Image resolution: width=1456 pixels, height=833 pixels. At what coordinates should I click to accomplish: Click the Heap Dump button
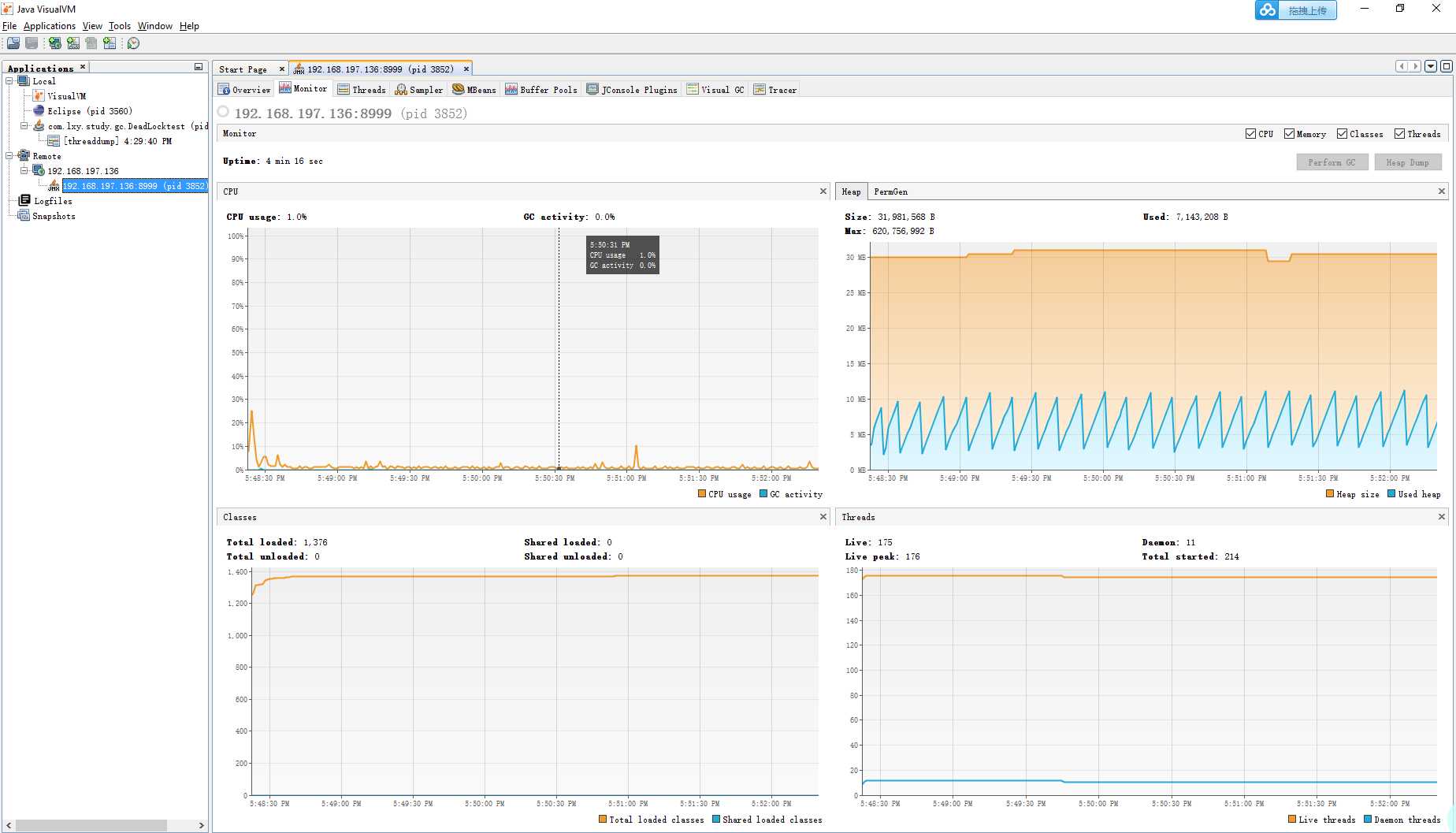pos(1407,162)
